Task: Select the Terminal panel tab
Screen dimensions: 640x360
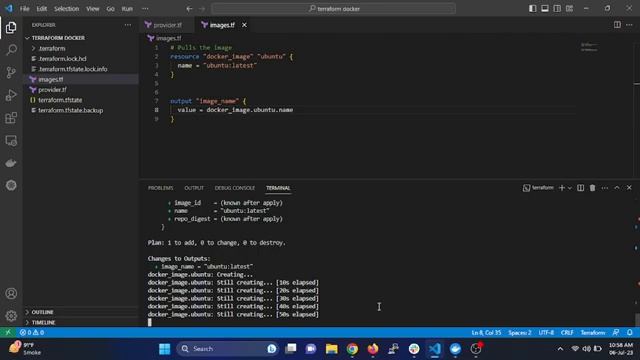Action: coord(278,188)
